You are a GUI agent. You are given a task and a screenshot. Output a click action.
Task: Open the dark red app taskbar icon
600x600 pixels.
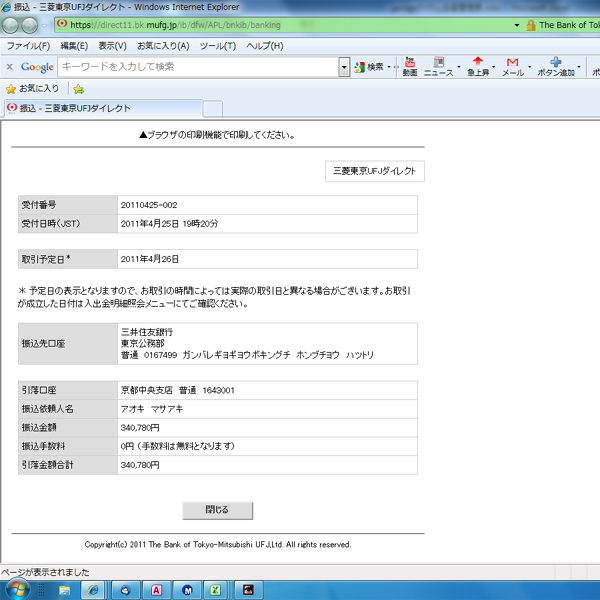248,590
